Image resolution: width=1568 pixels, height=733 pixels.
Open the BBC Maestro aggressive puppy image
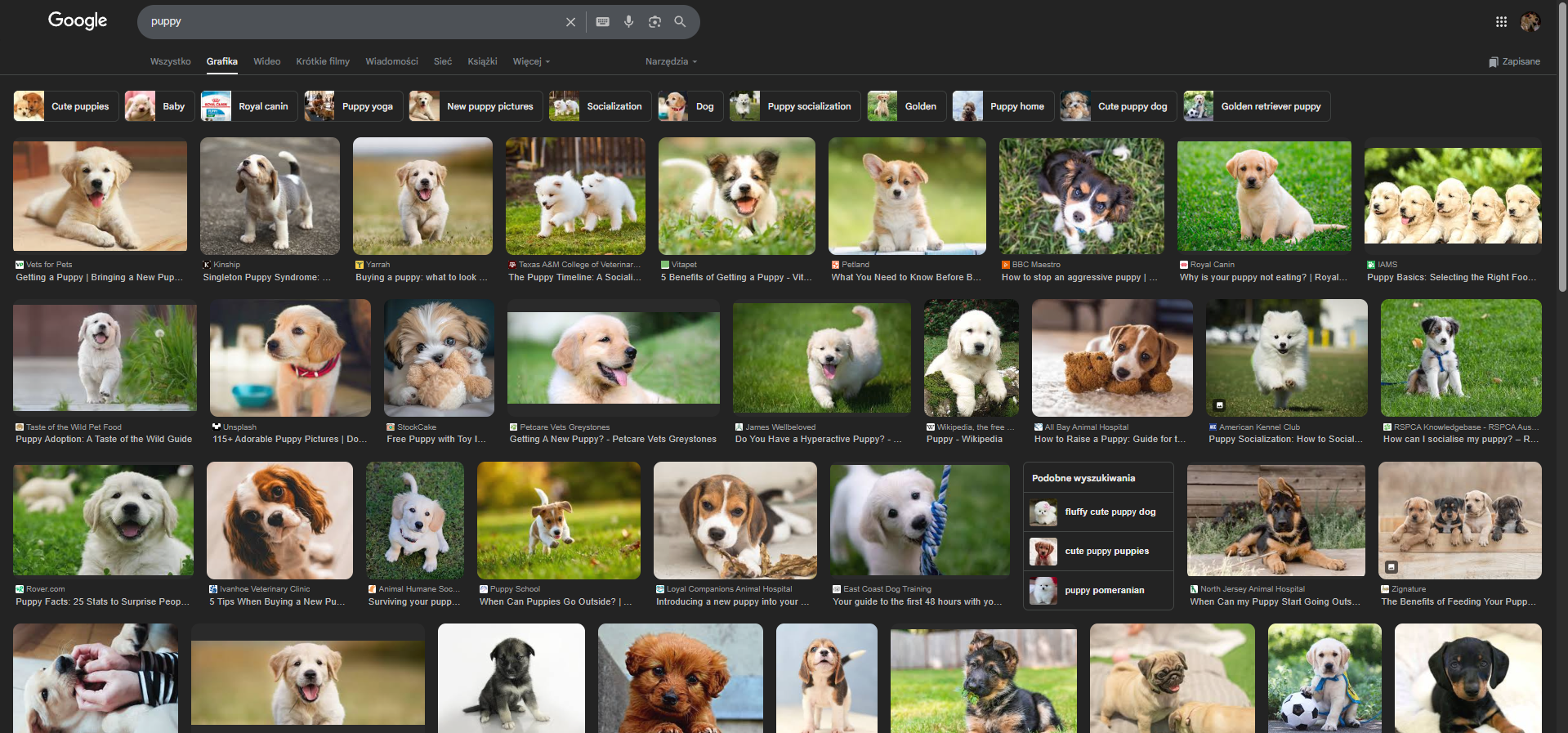click(x=1082, y=196)
